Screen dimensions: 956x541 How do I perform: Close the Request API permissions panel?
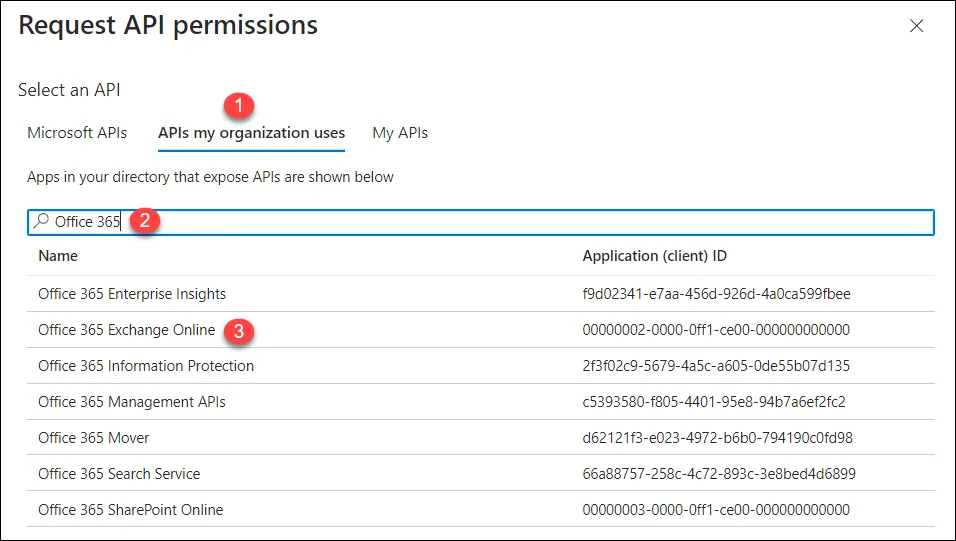tap(916, 26)
